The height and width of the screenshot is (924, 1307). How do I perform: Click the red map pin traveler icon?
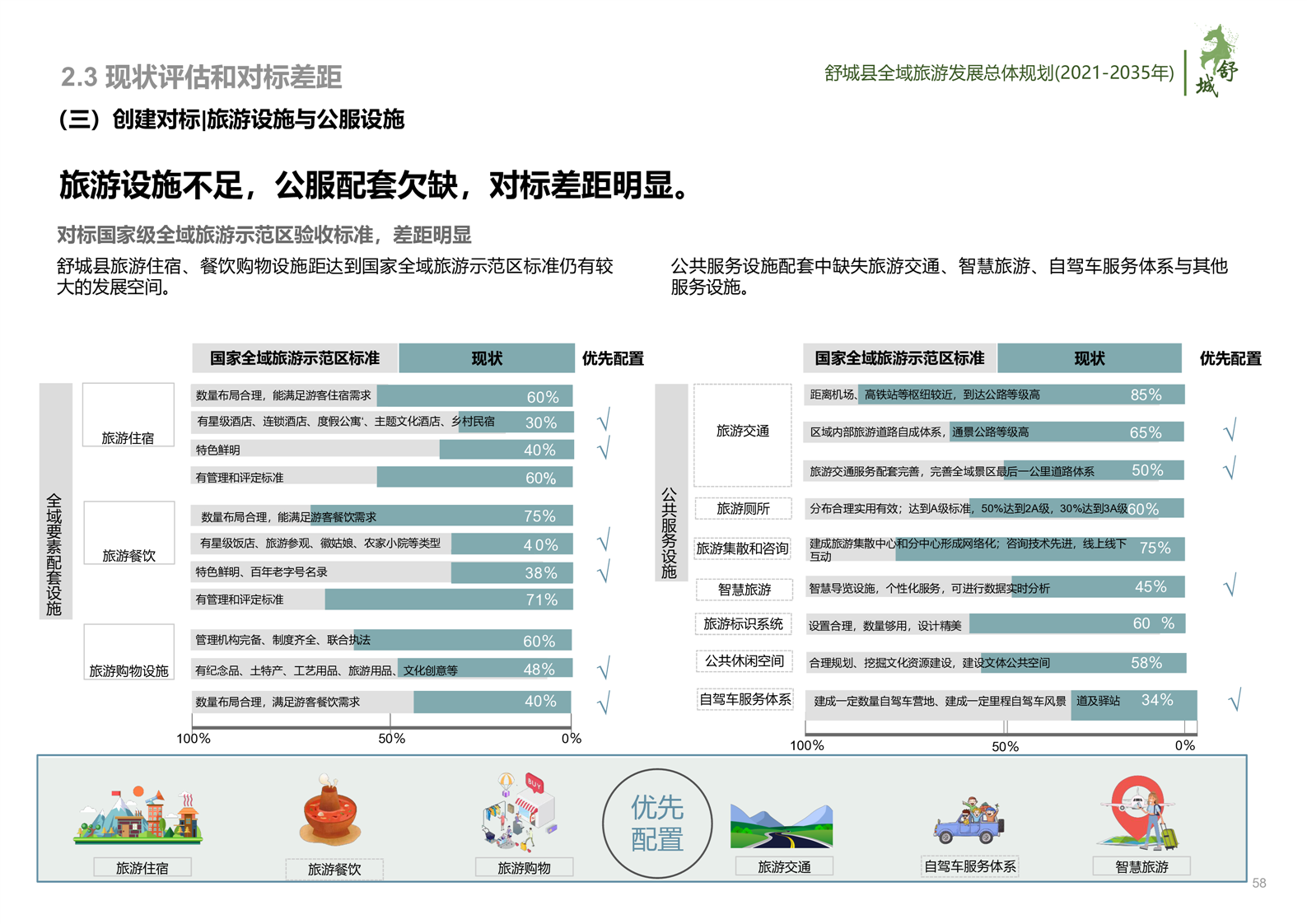click(1139, 813)
